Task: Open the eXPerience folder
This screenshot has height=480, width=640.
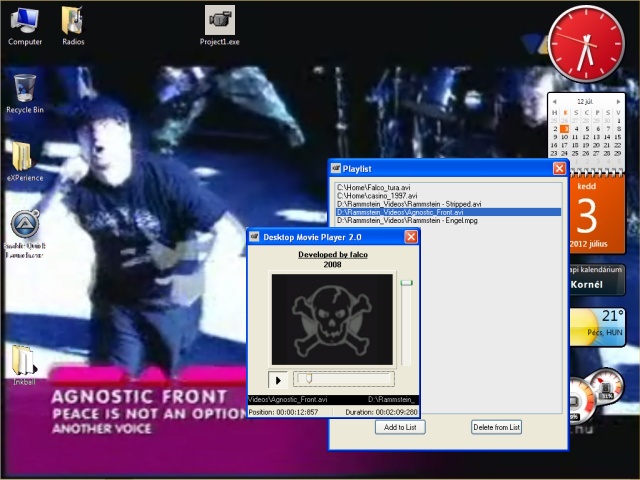Action: pyautogui.click(x=24, y=162)
